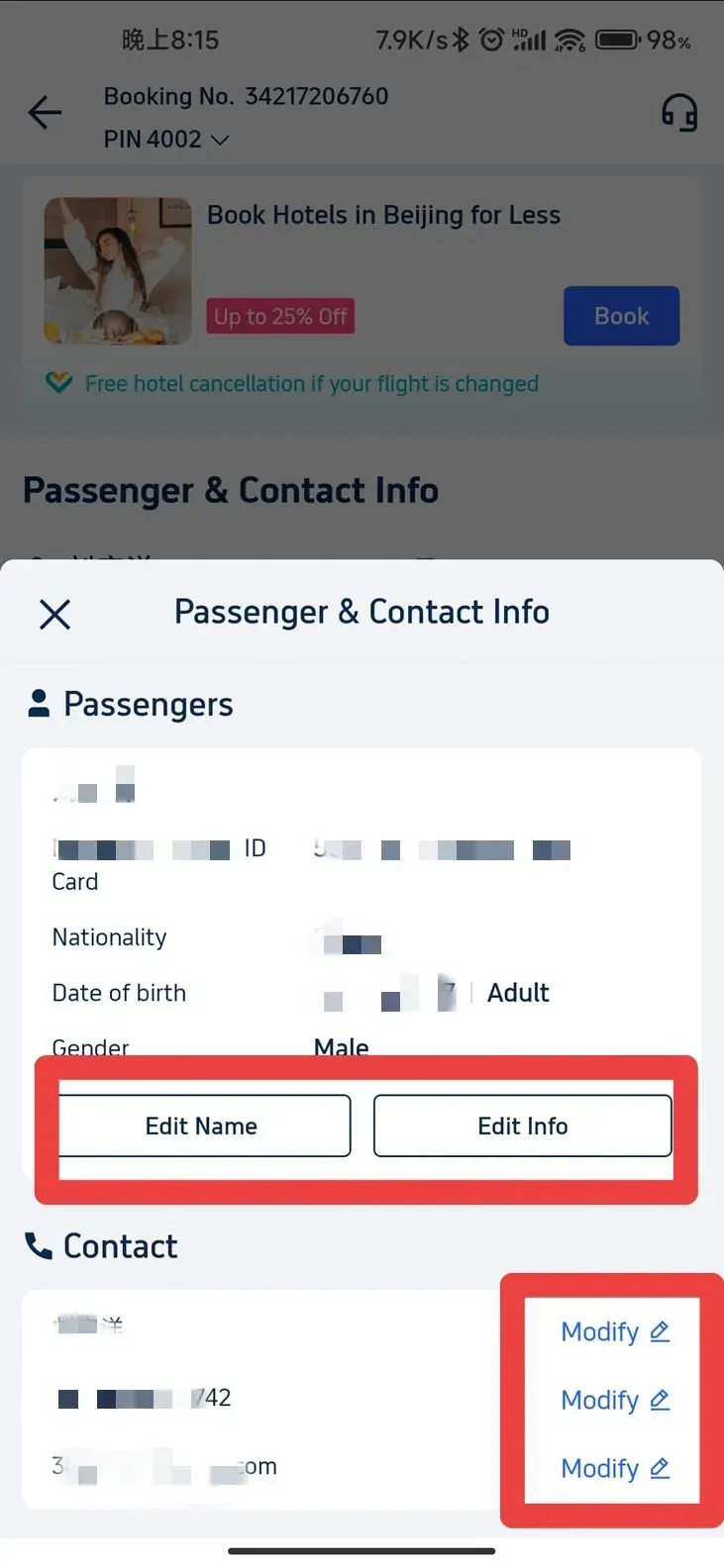Modify the contact phone number
This screenshot has height=1568, width=724.
tap(615, 1400)
